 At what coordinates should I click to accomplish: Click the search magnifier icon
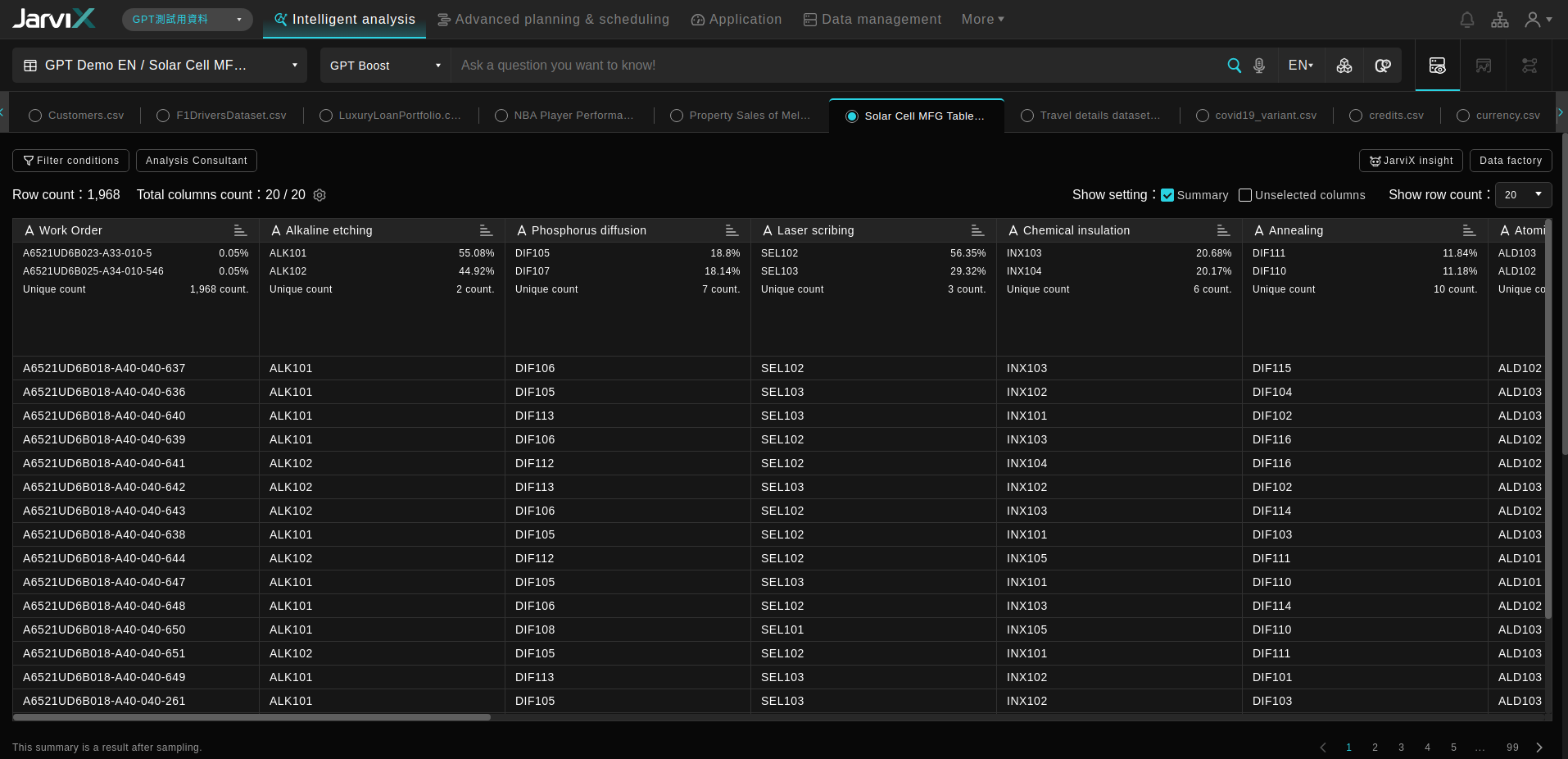click(x=1235, y=65)
